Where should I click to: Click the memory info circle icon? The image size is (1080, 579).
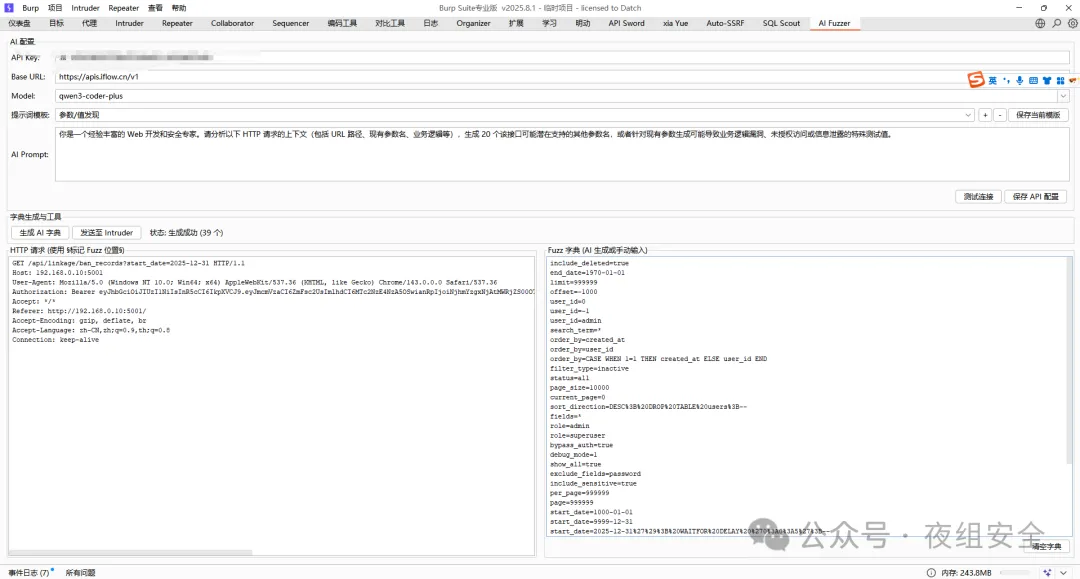(x=931, y=573)
